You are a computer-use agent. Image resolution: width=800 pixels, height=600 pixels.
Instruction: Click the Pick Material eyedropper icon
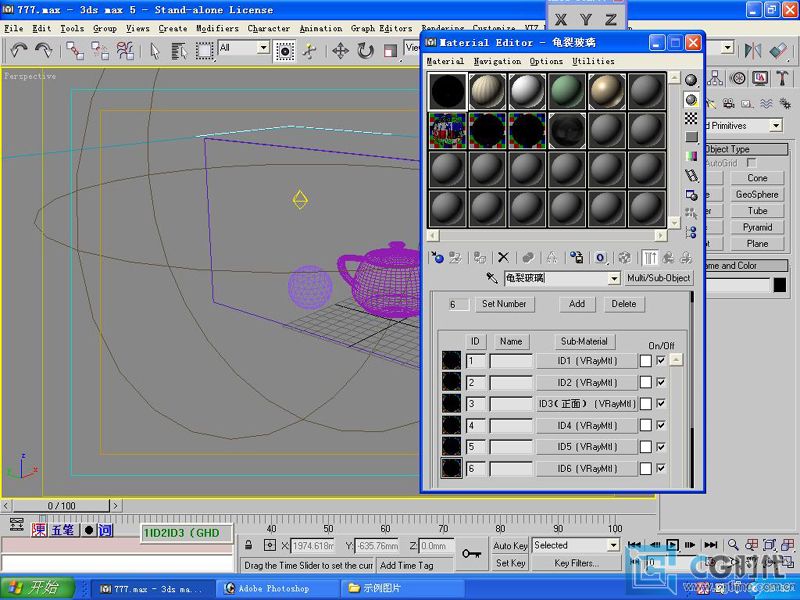492,278
